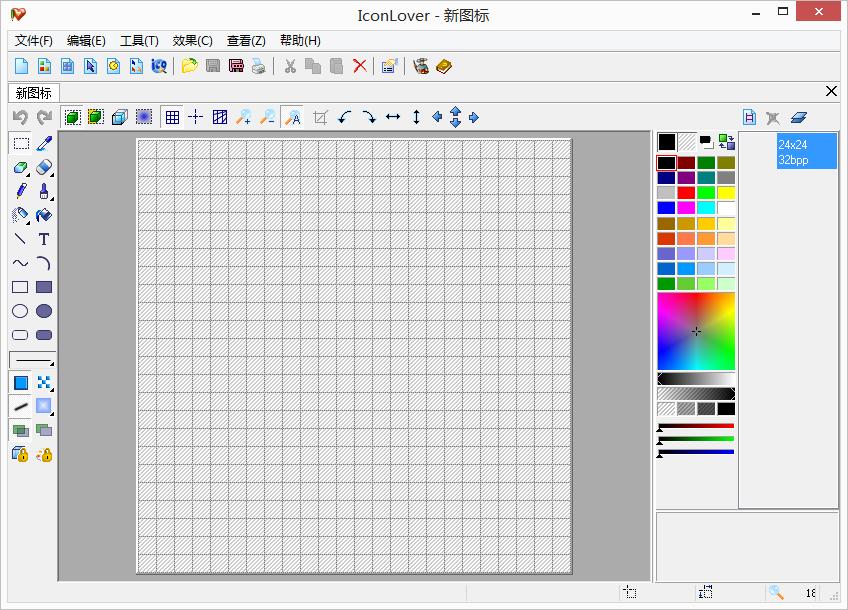The height and width of the screenshot is (610, 848).
Task: Select the Ellipse drawing tool
Action: click(22, 311)
